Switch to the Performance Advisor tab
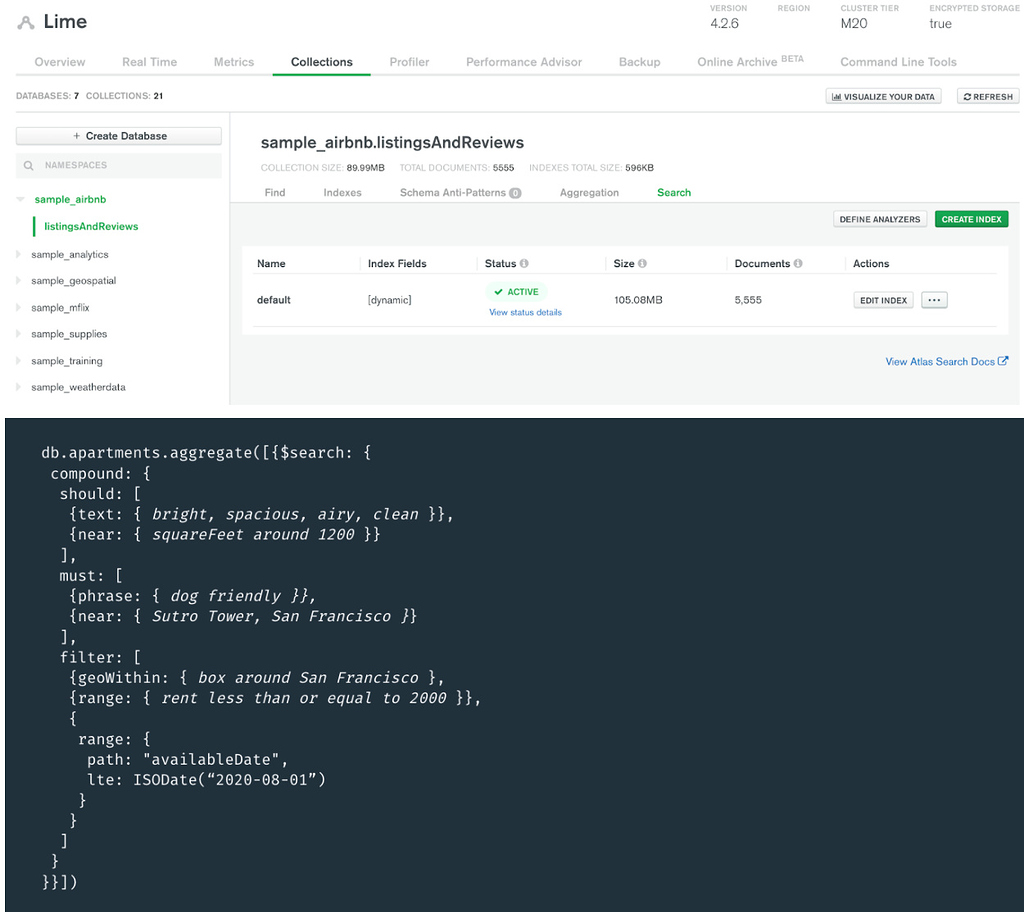The height and width of the screenshot is (912, 1024). (523, 62)
